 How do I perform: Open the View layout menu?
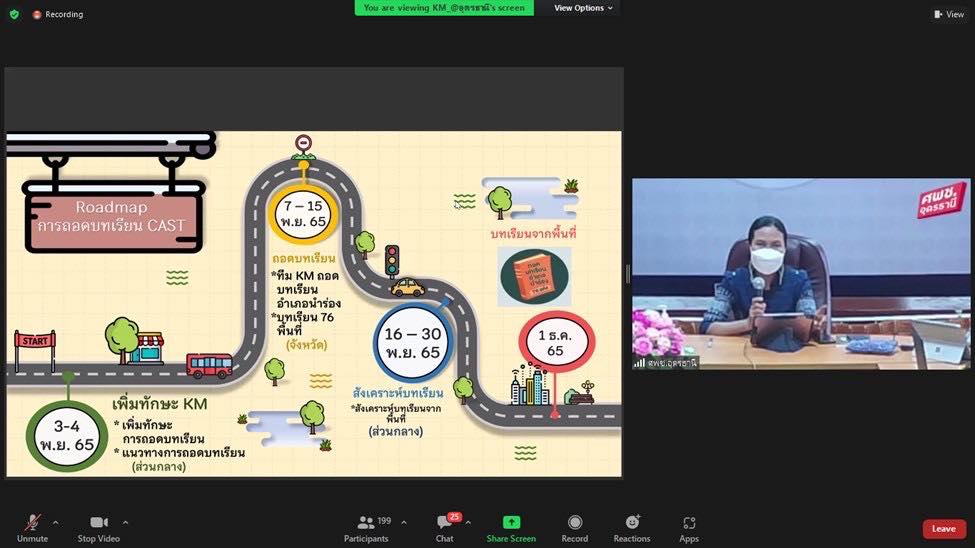[x=948, y=14]
